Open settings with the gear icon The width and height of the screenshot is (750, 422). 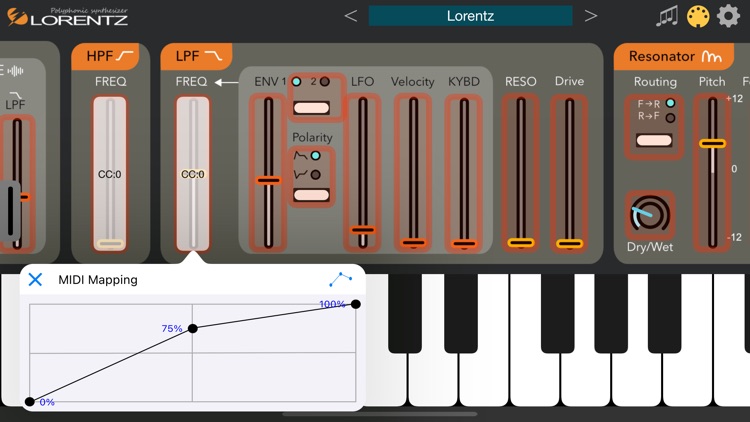[728, 16]
